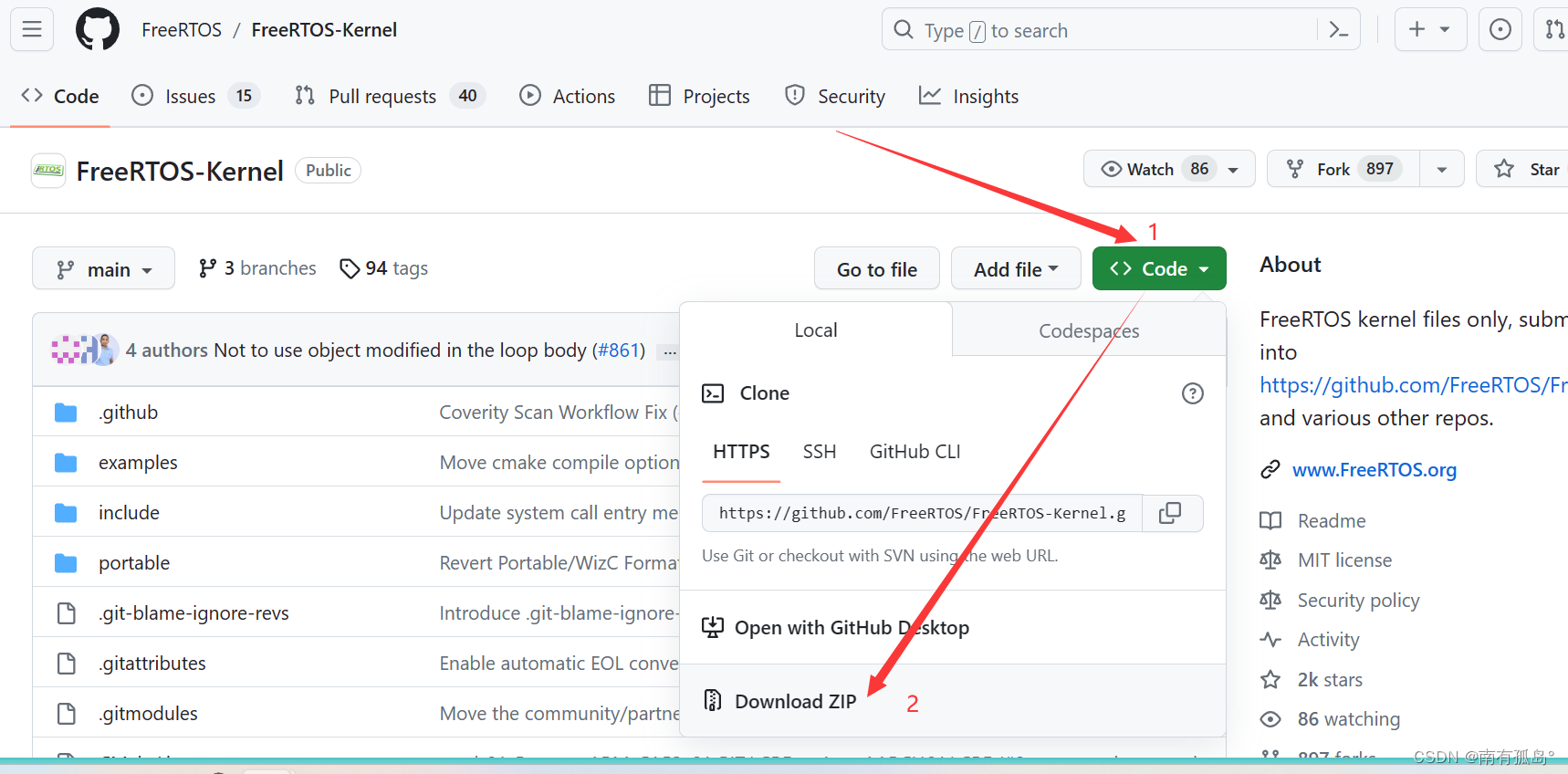The width and height of the screenshot is (1568, 774).
Task: Click the tag icon beside 94 tags
Action: 349,268
